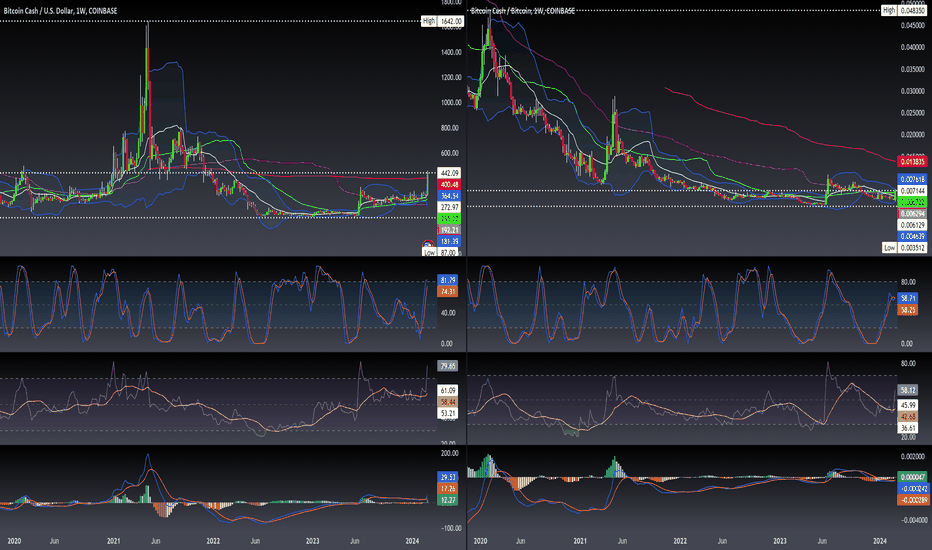932x550 pixels.
Task: Select the blue -0.000242 MACD value tag
Action: click(x=912, y=488)
